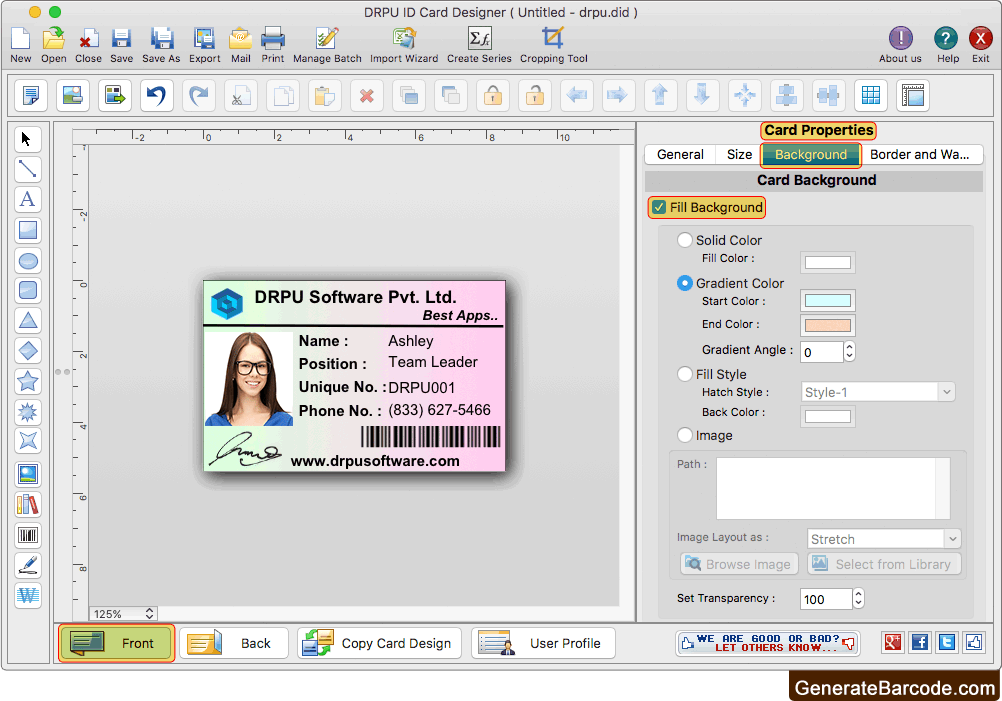Select the Ellipse shape tool

27,261
